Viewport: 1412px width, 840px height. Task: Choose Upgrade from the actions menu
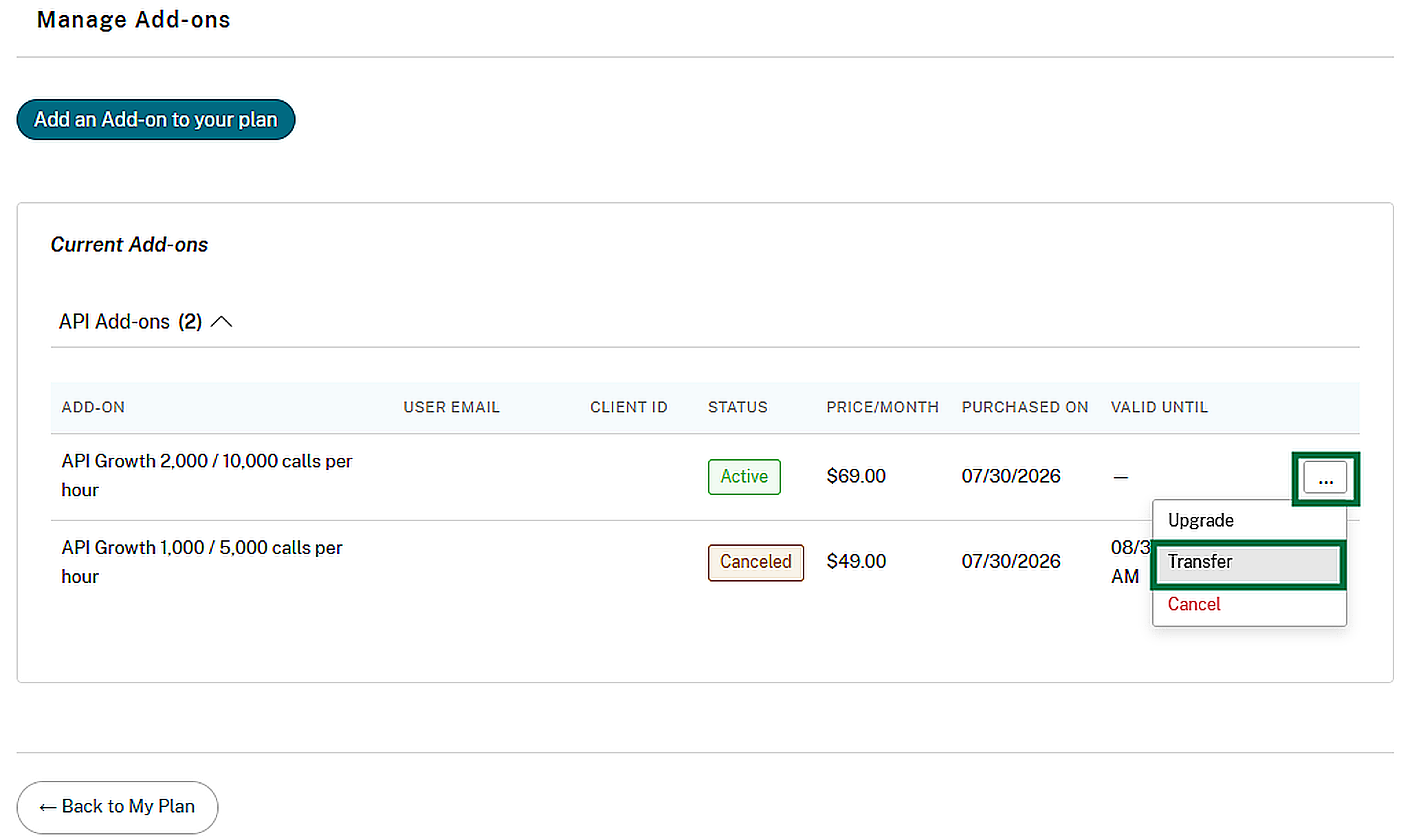(x=1248, y=520)
